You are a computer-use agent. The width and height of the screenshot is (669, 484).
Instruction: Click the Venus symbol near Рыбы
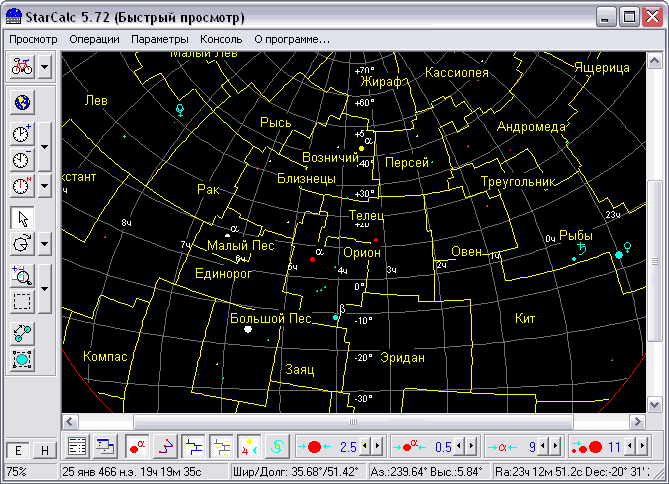(x=628, y=247)
